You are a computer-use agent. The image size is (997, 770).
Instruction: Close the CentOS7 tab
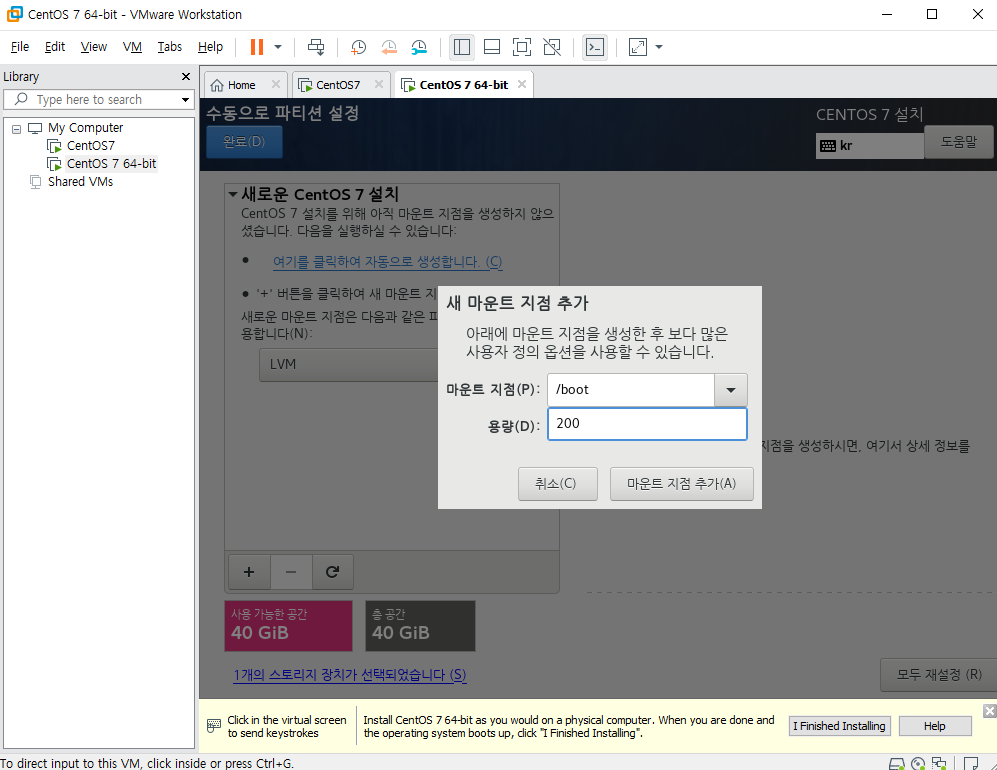point(379,84)
